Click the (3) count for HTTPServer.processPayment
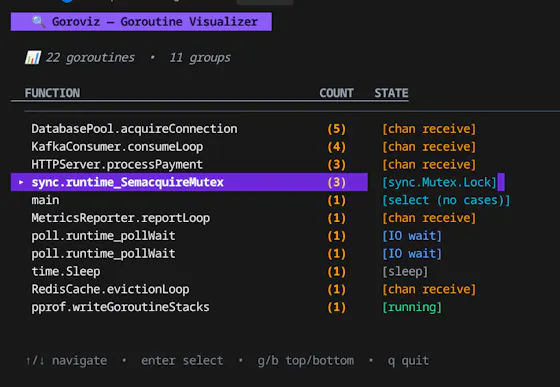 pos(336,165)
